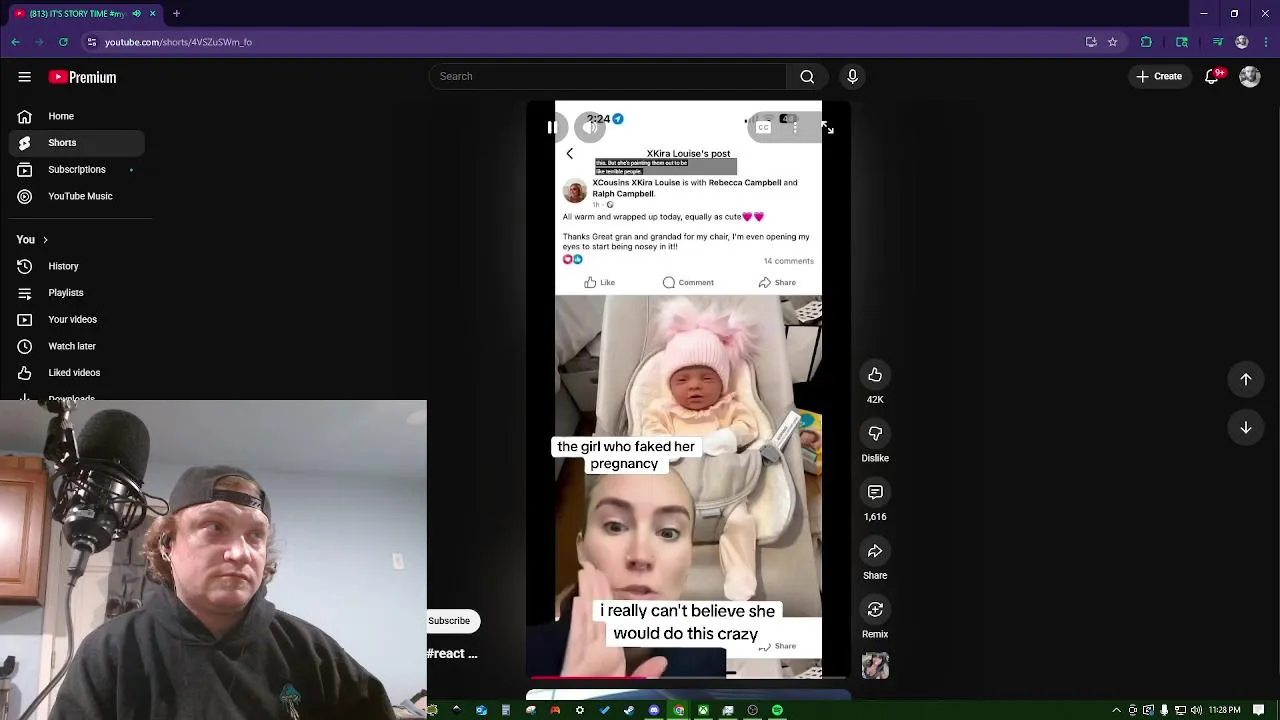Click the browser back arrow
Viewport: 1280px width, 720px height.
tap(15, 42)
